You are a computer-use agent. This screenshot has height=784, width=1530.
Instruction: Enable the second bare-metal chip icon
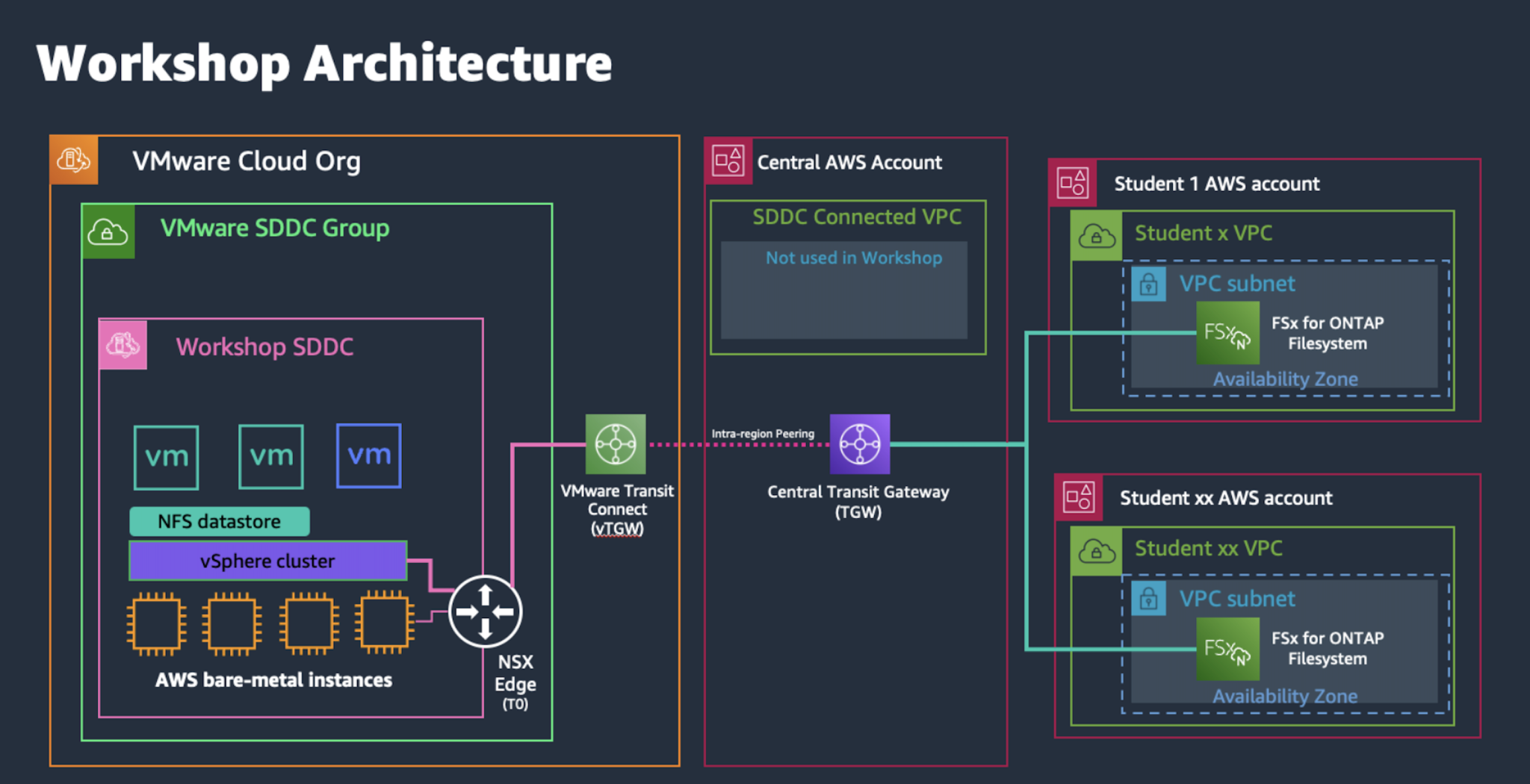(232, 624)
